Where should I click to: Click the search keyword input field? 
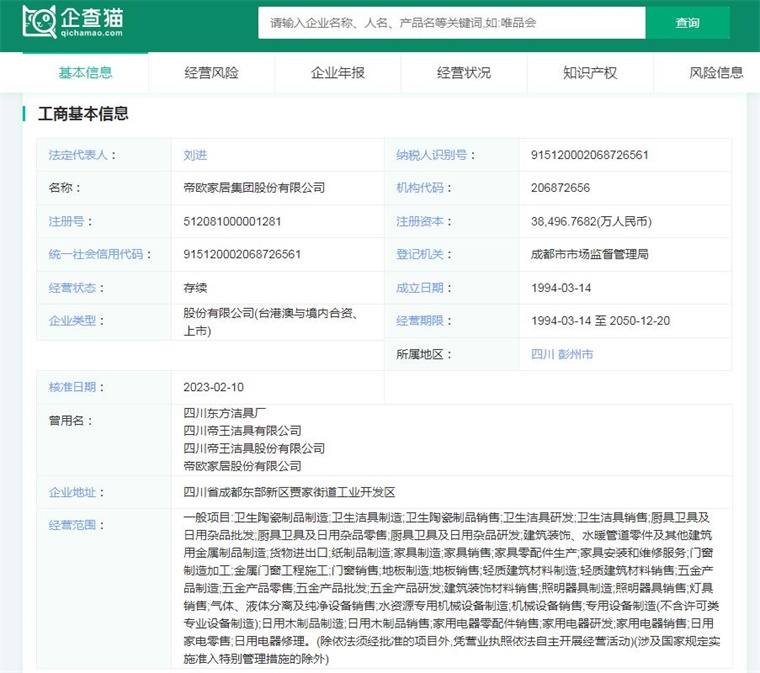click(451, 22)
